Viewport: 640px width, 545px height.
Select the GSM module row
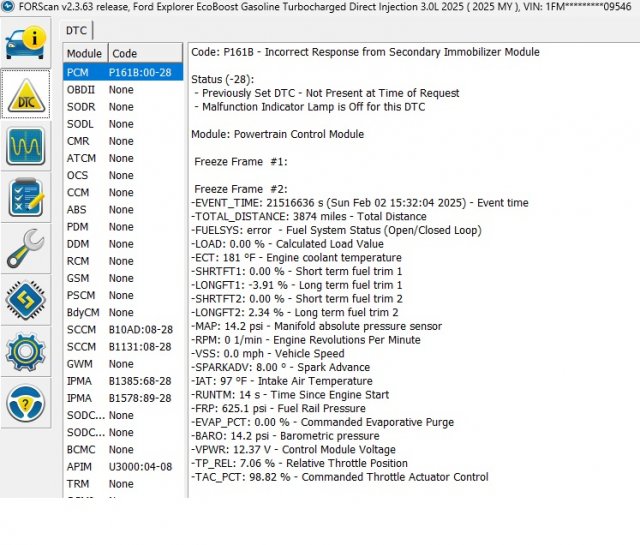coord(123,278)
